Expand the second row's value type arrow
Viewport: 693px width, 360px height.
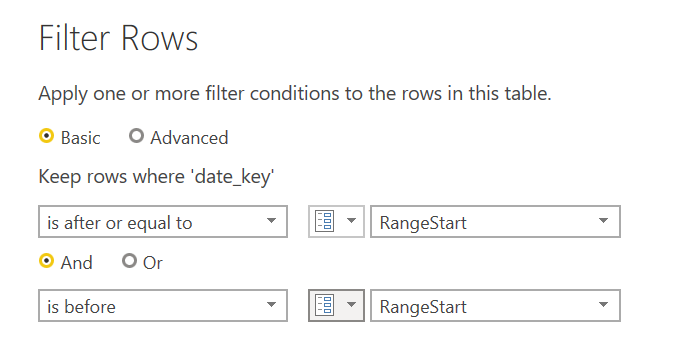(351, 305)
